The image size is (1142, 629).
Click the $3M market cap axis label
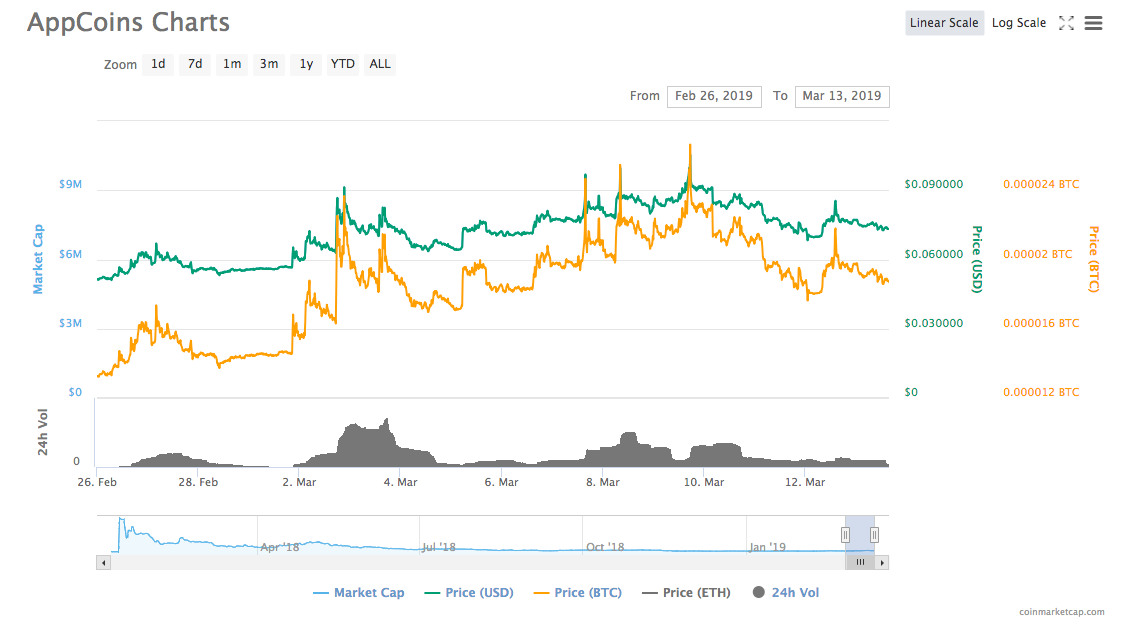[71, 323]
